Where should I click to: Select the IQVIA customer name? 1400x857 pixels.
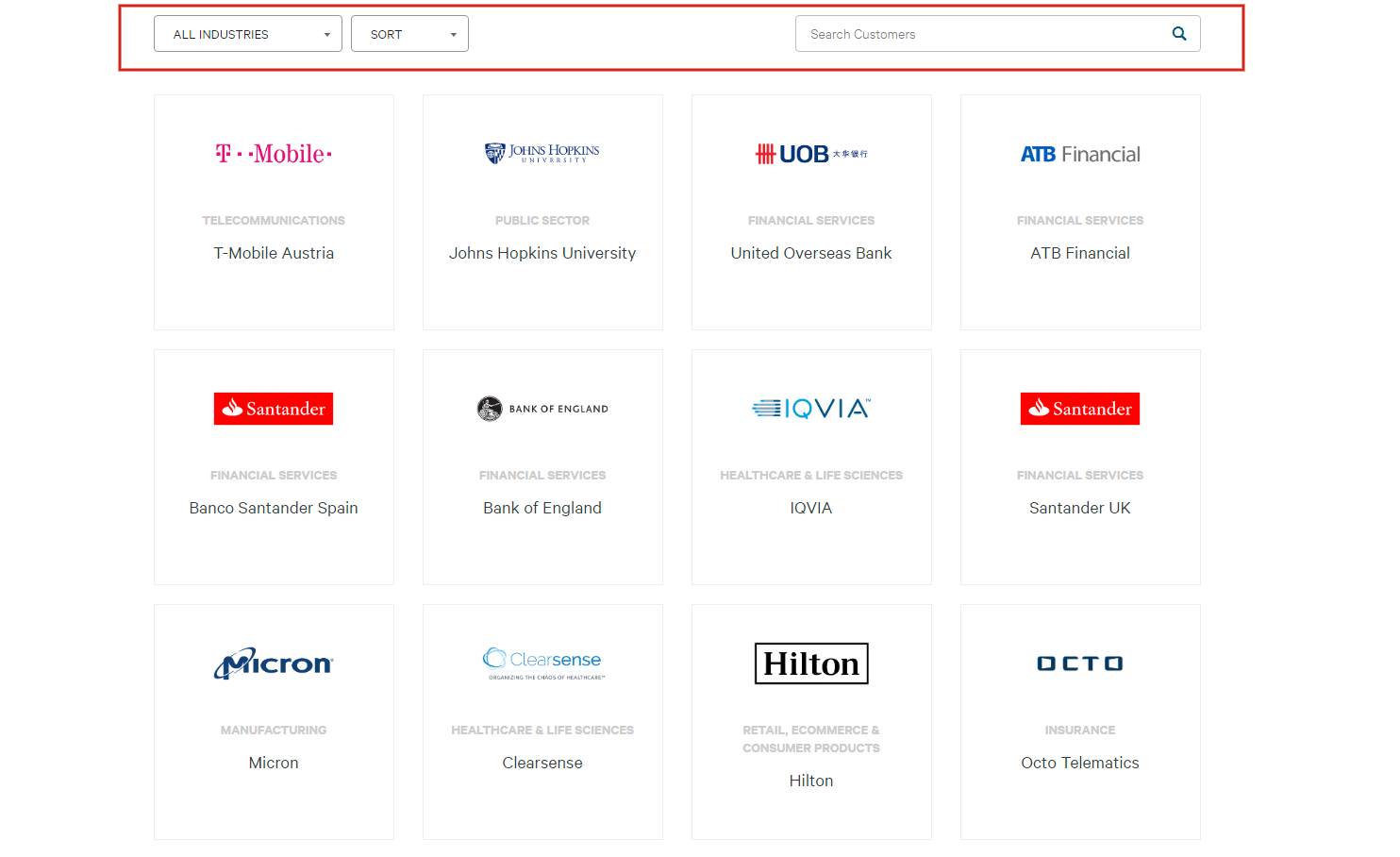coord(811,508)
